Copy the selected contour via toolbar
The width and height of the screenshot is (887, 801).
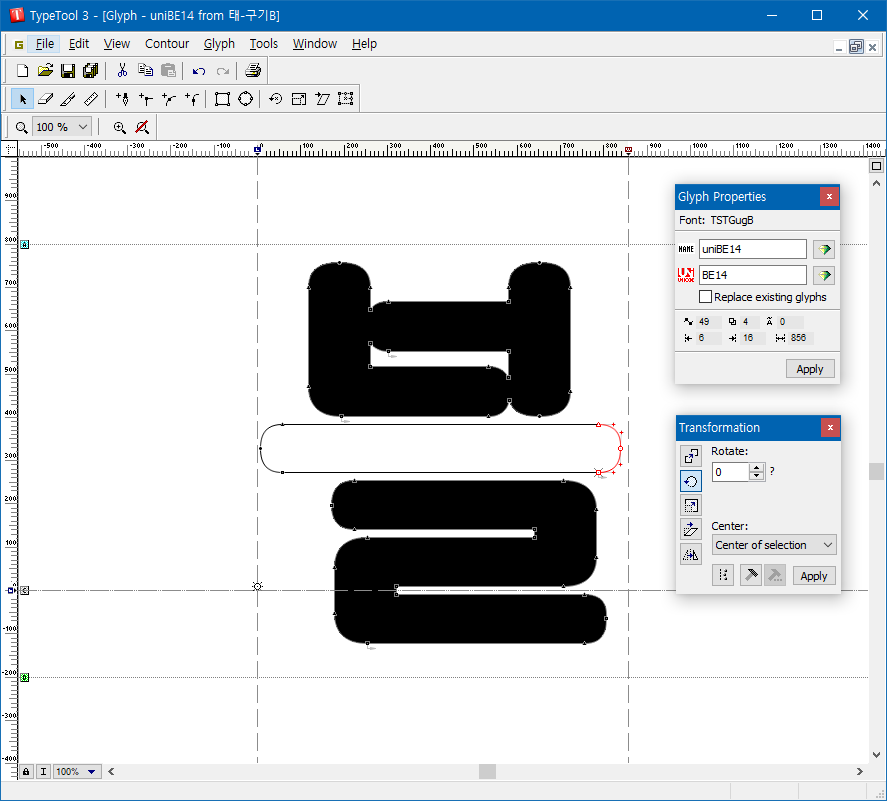coord(145,71)
